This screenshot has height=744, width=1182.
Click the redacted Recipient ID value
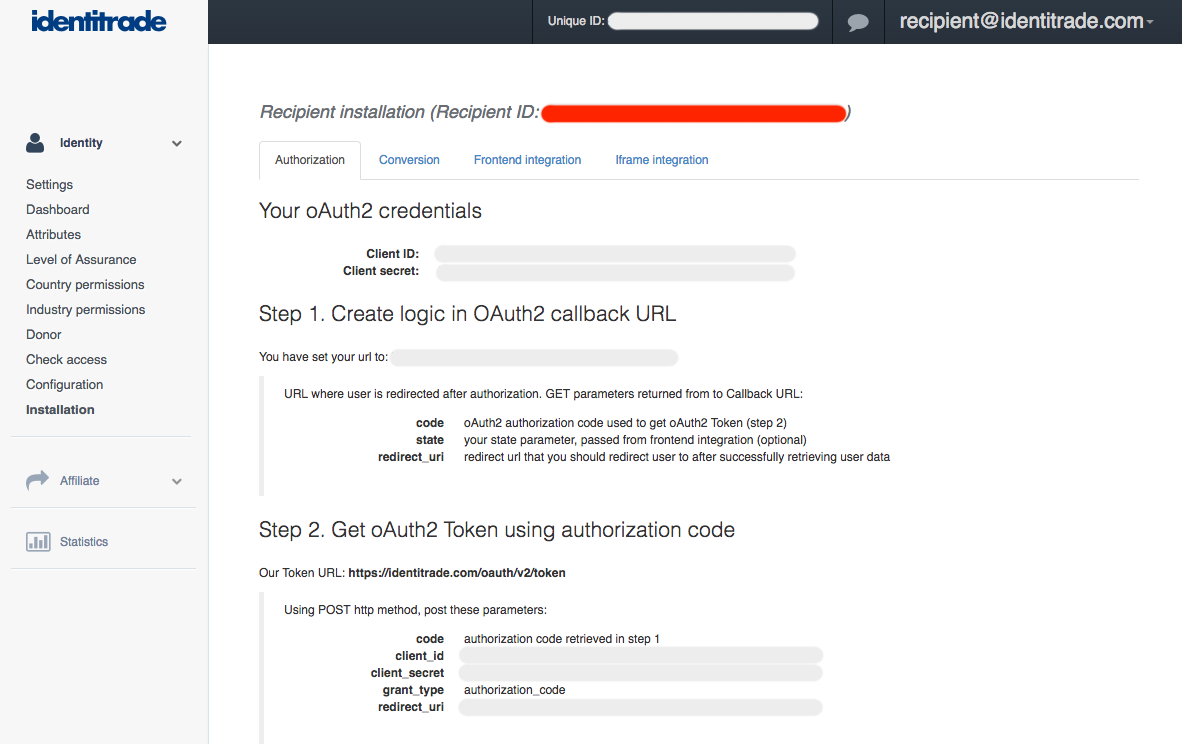[x=694, y=113]
